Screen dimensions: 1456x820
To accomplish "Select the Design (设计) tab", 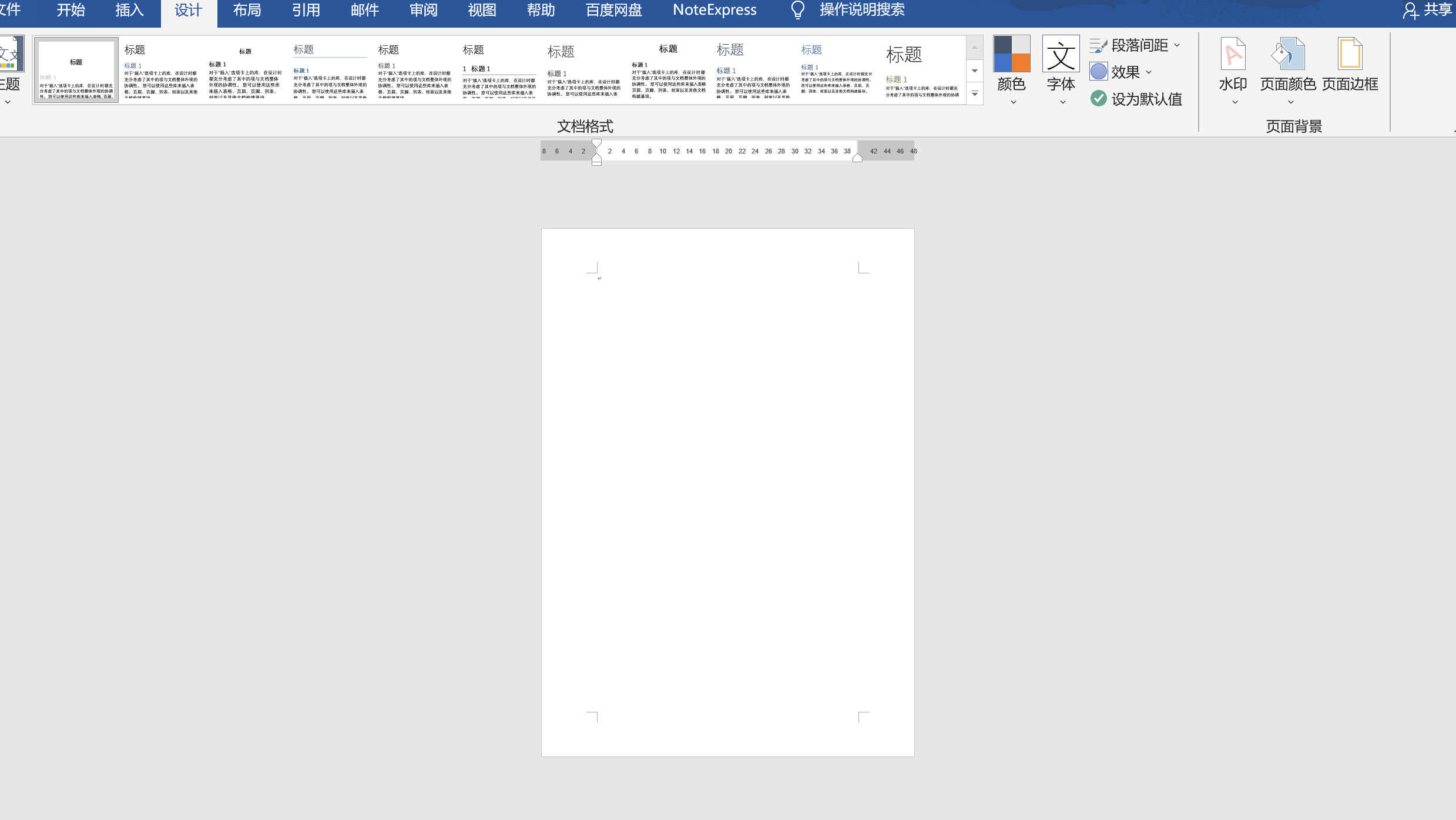I will (x=189, y=10).
